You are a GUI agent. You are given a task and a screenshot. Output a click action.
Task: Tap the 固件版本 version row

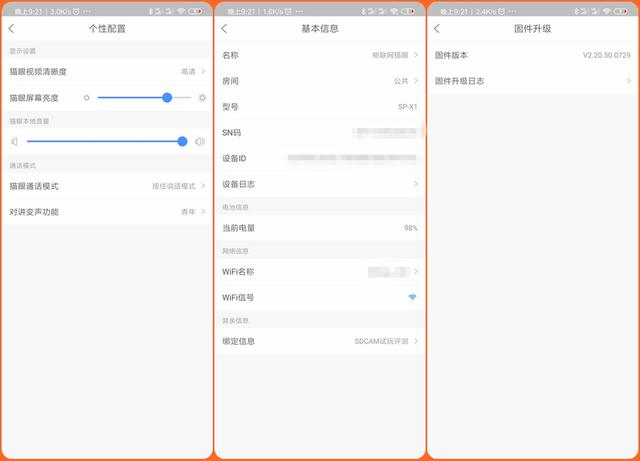531,55
